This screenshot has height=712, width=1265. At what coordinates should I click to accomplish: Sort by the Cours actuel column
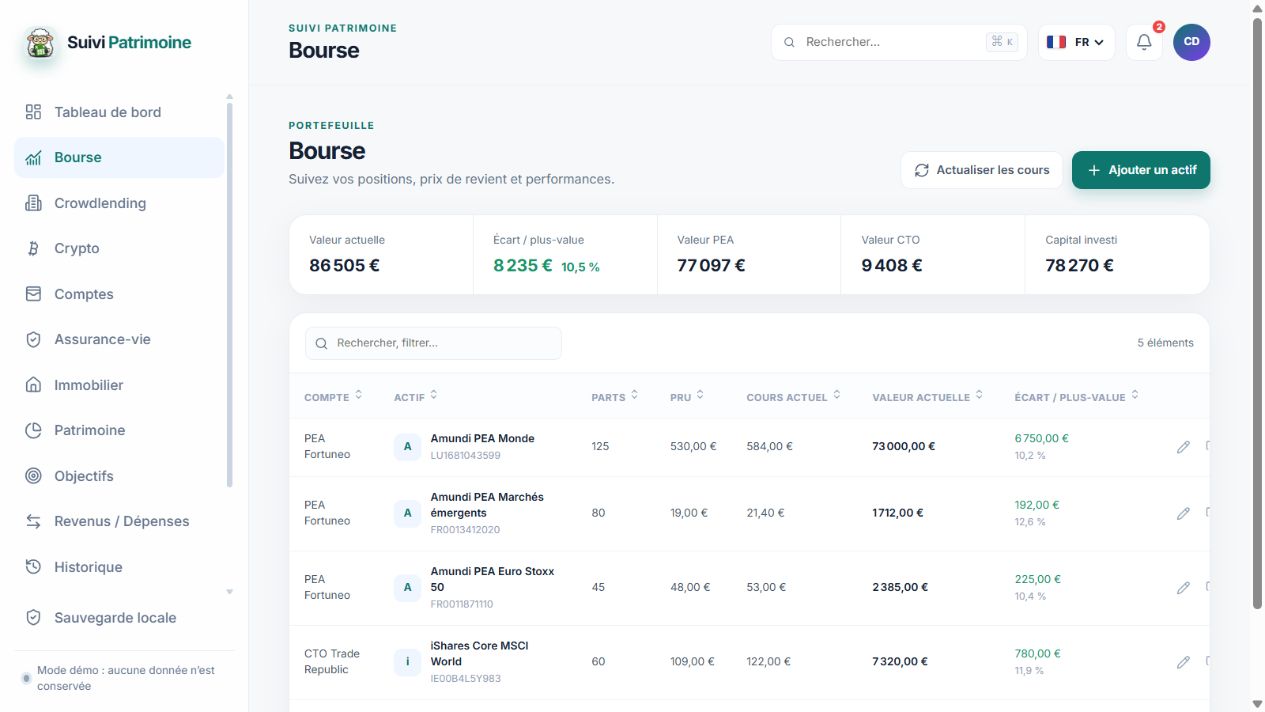pyautogui.click(x=794, y=397)
